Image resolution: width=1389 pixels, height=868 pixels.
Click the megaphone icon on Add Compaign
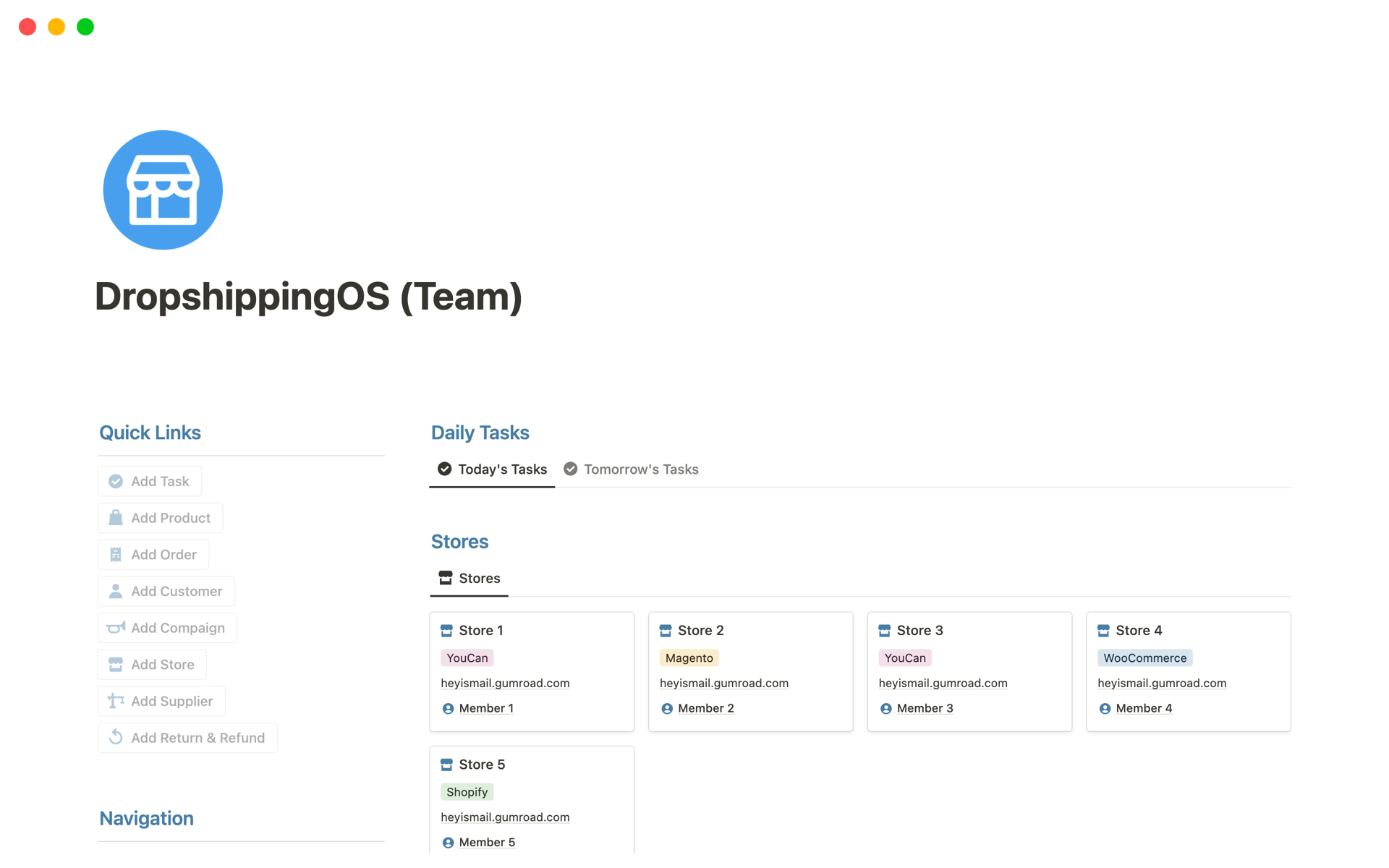click(x=116, y=628)
